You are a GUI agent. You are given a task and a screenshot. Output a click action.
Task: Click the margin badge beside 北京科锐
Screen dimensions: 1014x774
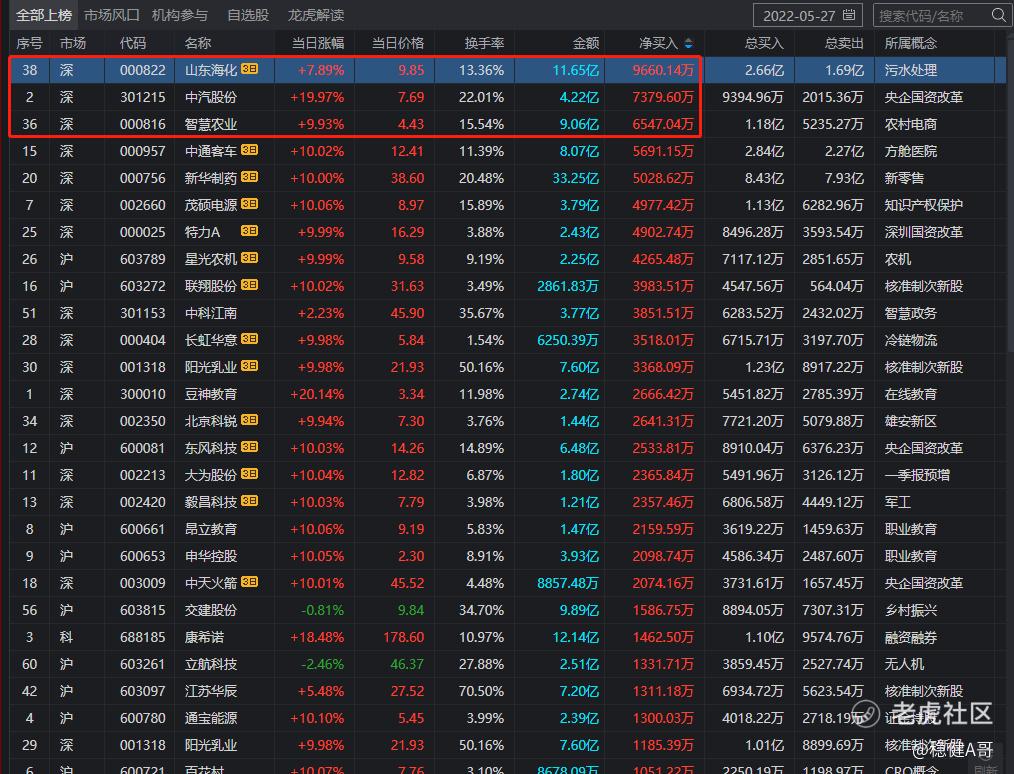[x=250, y=420]
